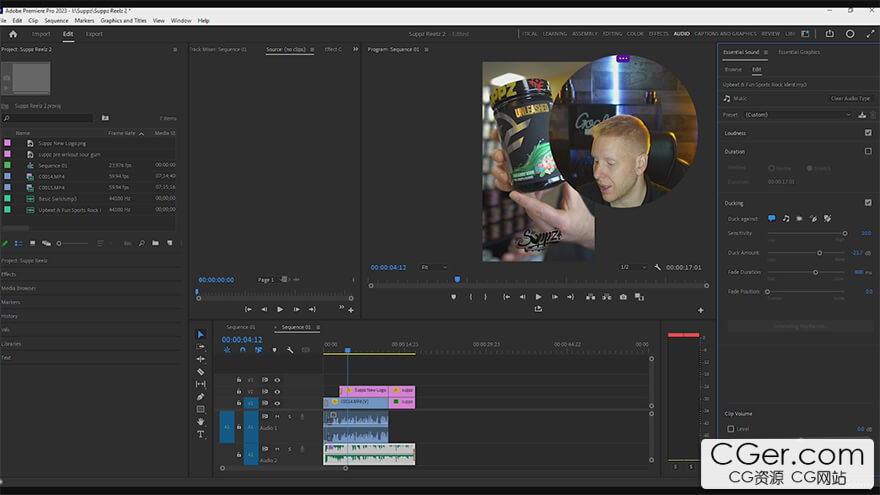Click the Home icon
Screen dimensions: 880x495
click(13, 34)
